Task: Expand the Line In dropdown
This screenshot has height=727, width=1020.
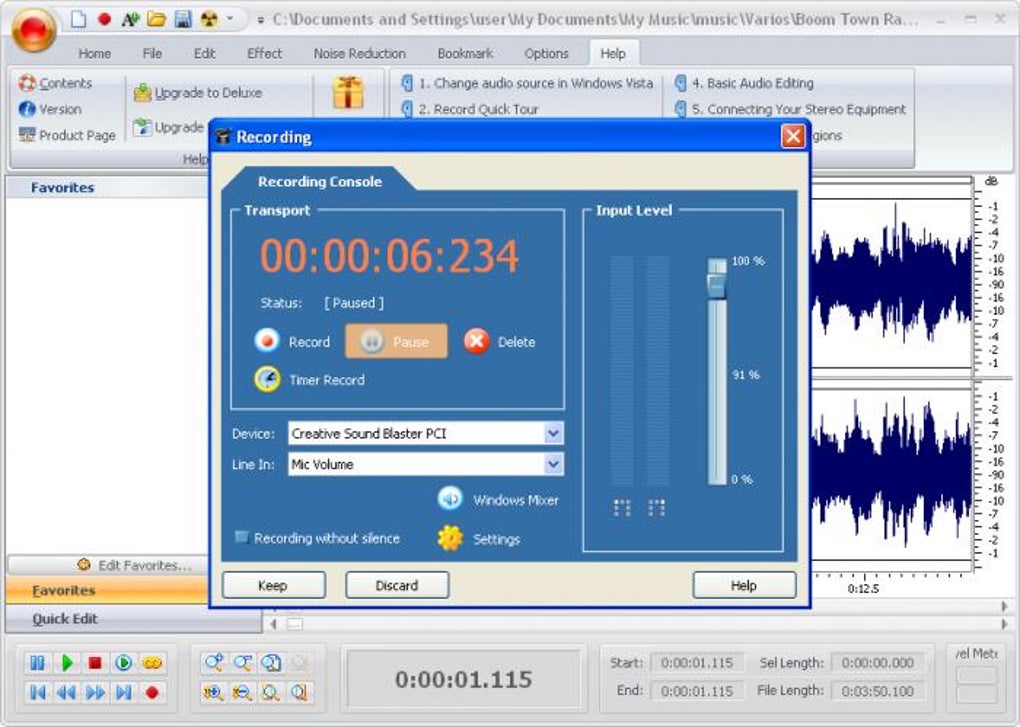Action: click(x=554, y=464)
